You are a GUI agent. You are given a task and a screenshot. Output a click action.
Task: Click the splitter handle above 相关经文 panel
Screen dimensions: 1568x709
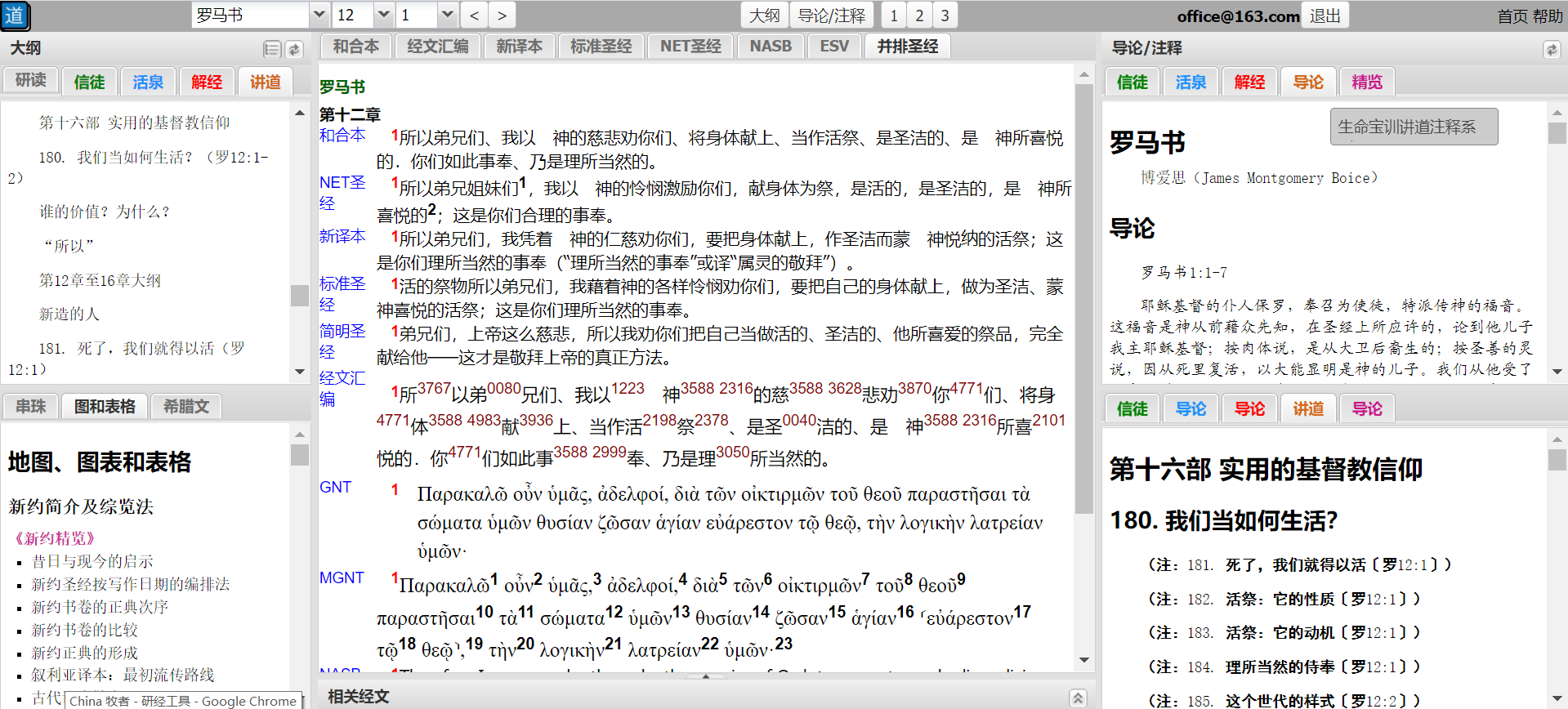[705, 676]
